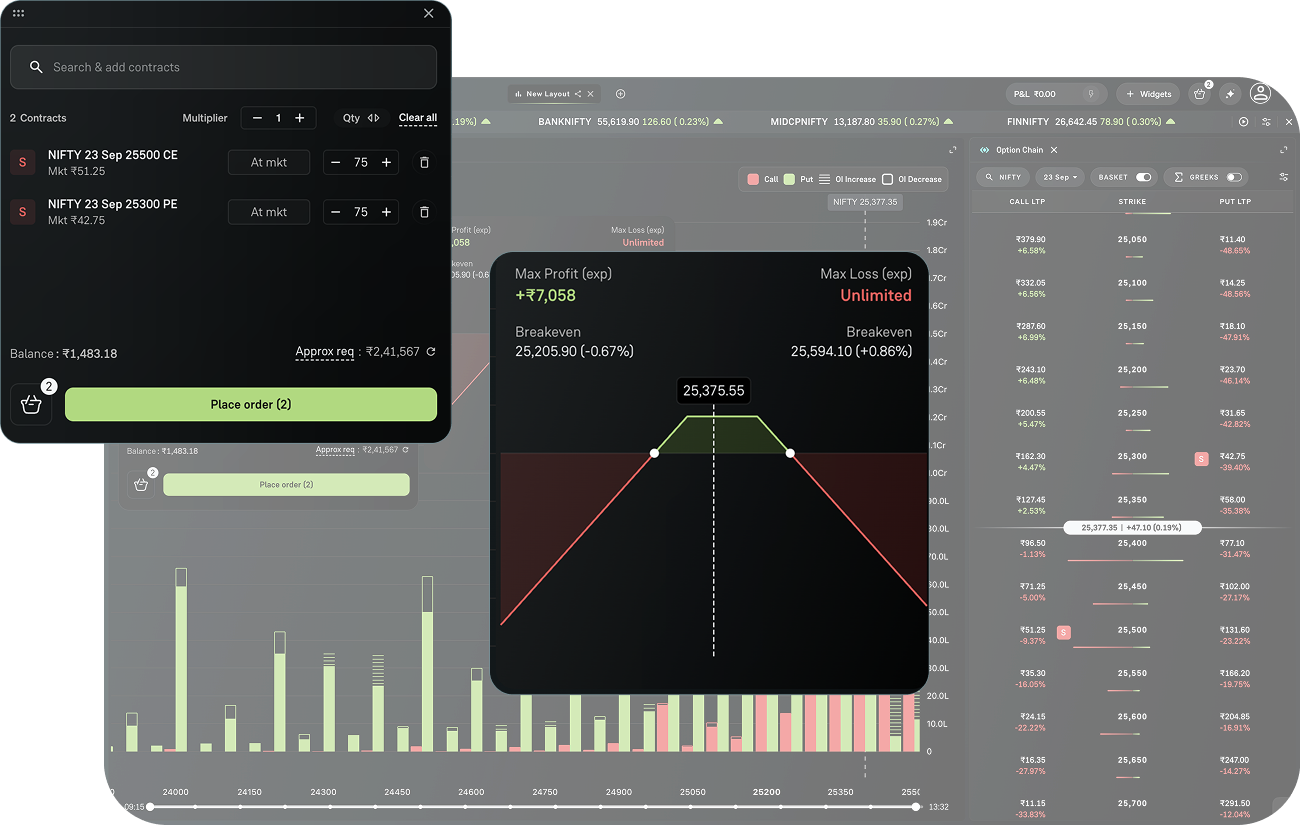Viewport: 1301px width, 825px height.
Task: Click the ticker bar play icon
Action: 1244,122
